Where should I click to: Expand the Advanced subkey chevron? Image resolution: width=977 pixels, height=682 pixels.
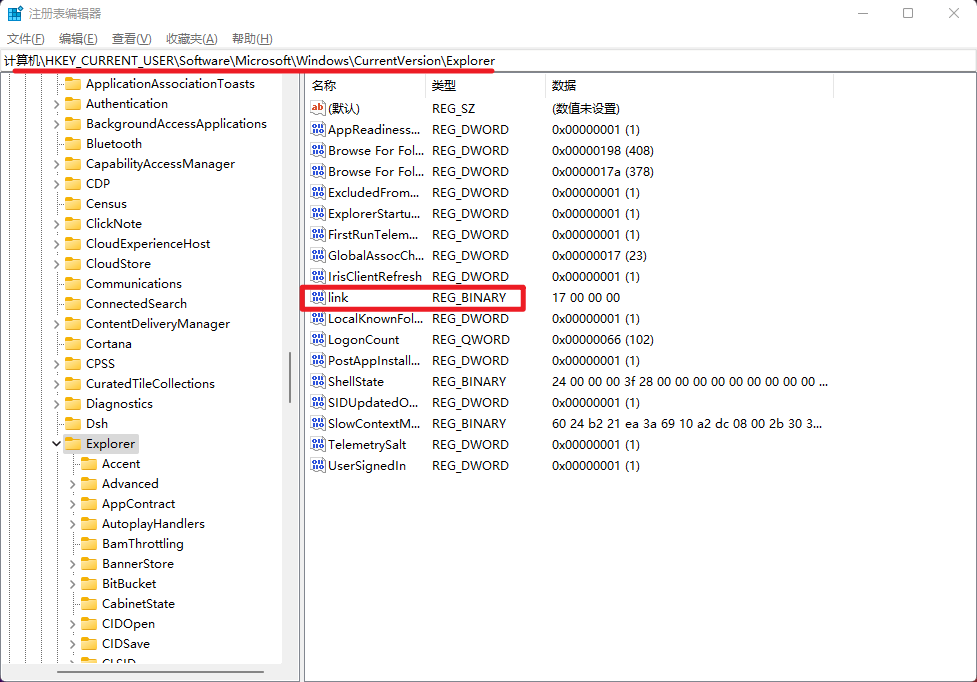(72, 484)
